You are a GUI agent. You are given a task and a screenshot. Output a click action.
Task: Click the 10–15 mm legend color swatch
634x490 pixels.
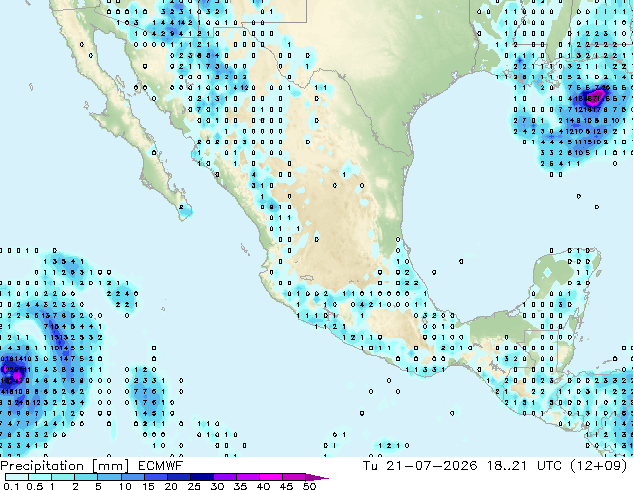pyautogui.click(x=132, y=477)
